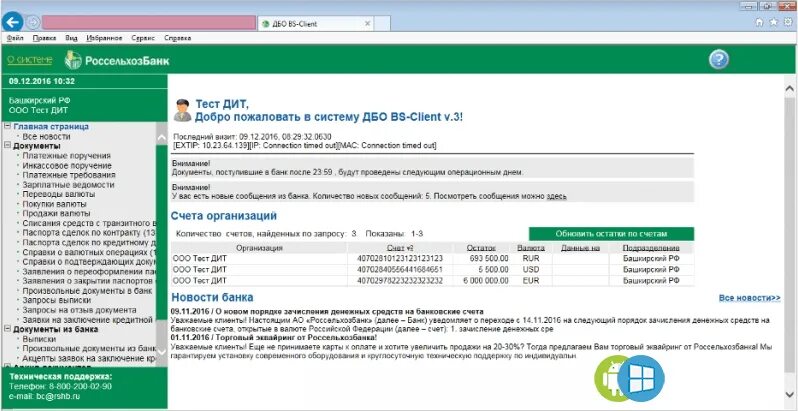Screen dimensions: 798x411
Task: Click the sidebar scroll down chevron
Action: pyautogui.click(x=161, y=351)
